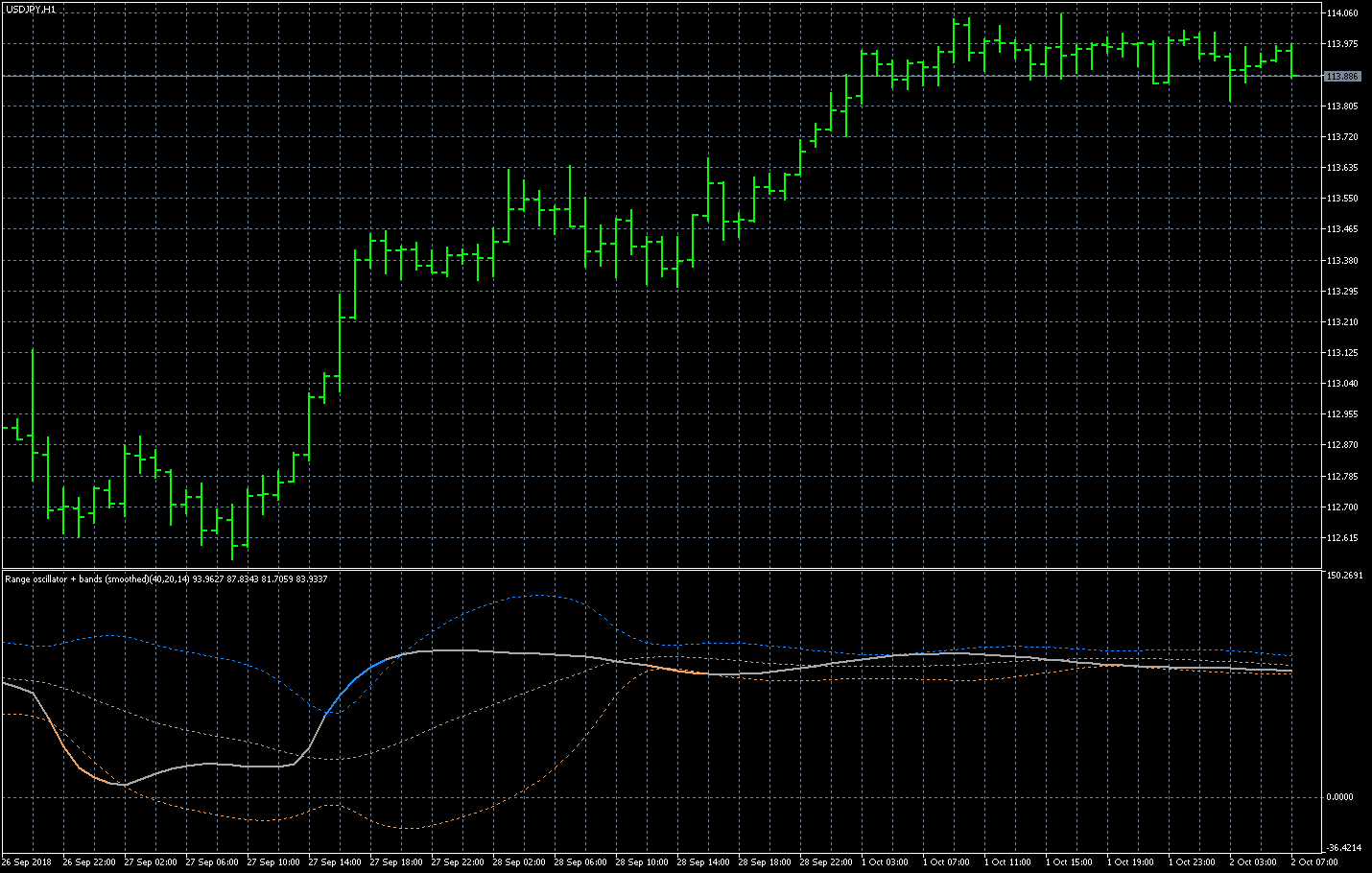1372x873 pixels.
Task: Click the -36.4214 indicator scale value
Action: click(1343, 847)
